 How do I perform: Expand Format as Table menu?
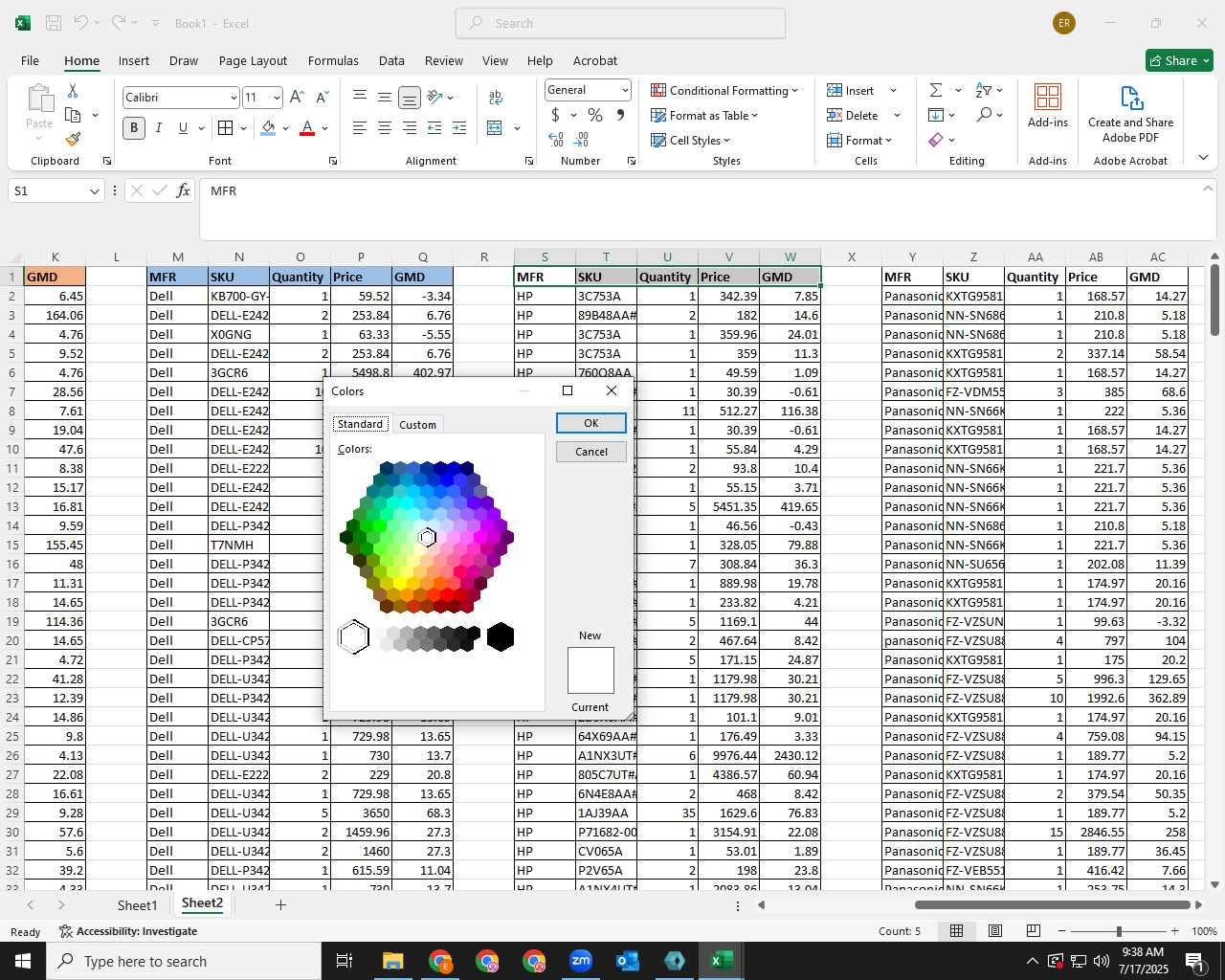tap(704, 115)
